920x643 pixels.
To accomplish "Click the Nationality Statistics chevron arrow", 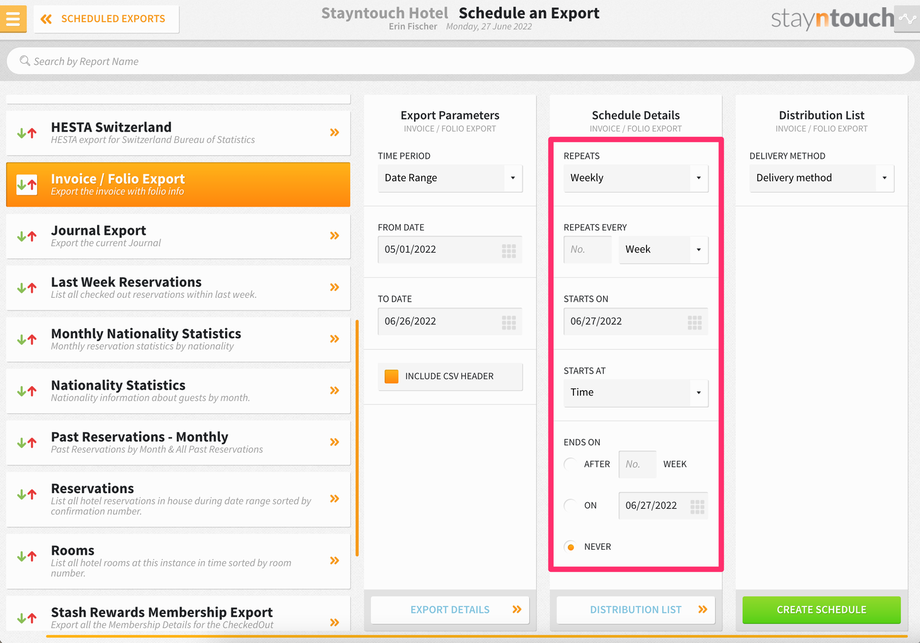I will click(x=334, y=391).
